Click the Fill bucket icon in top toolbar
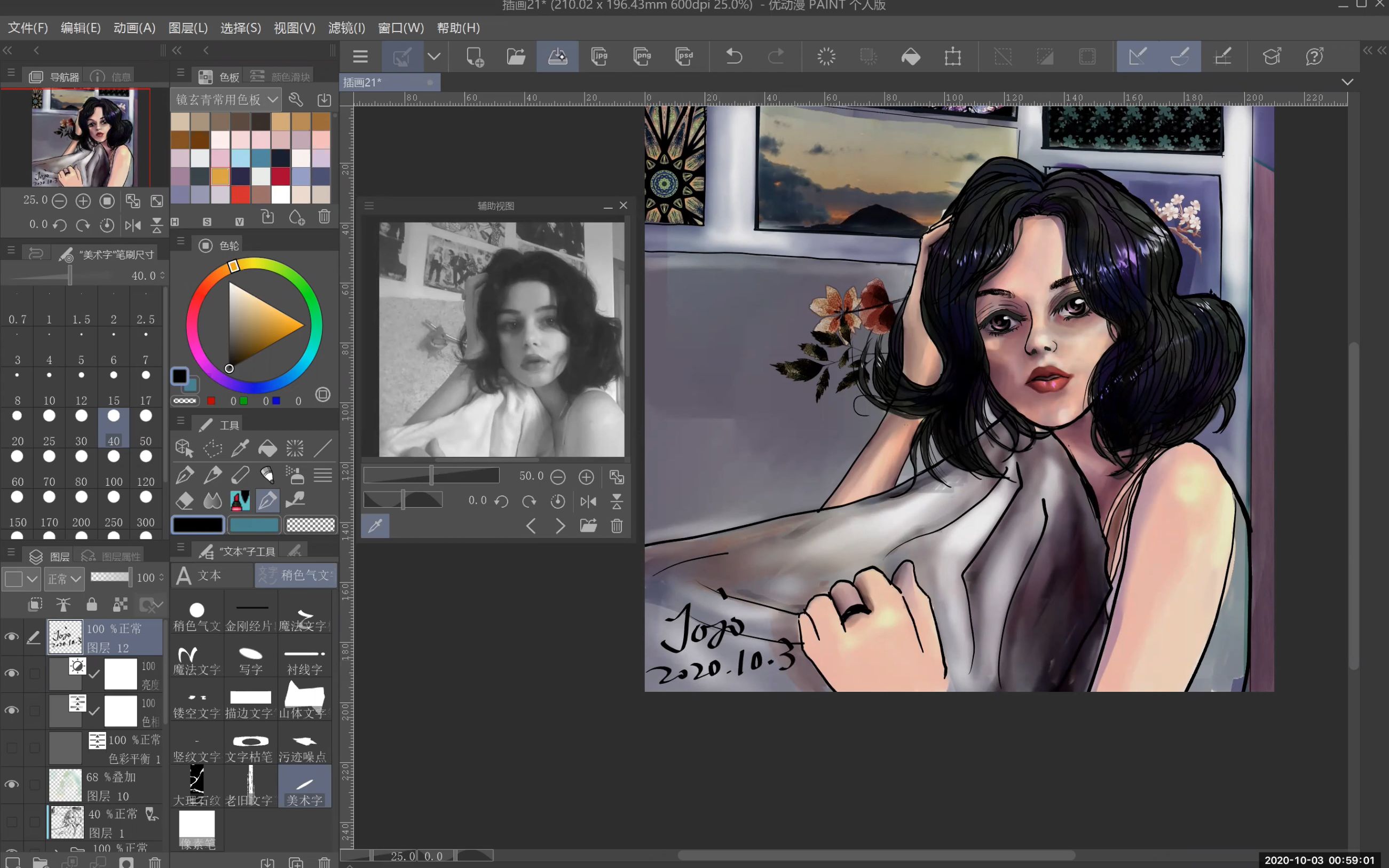1389x868 pixels. (x=911, y=56)
